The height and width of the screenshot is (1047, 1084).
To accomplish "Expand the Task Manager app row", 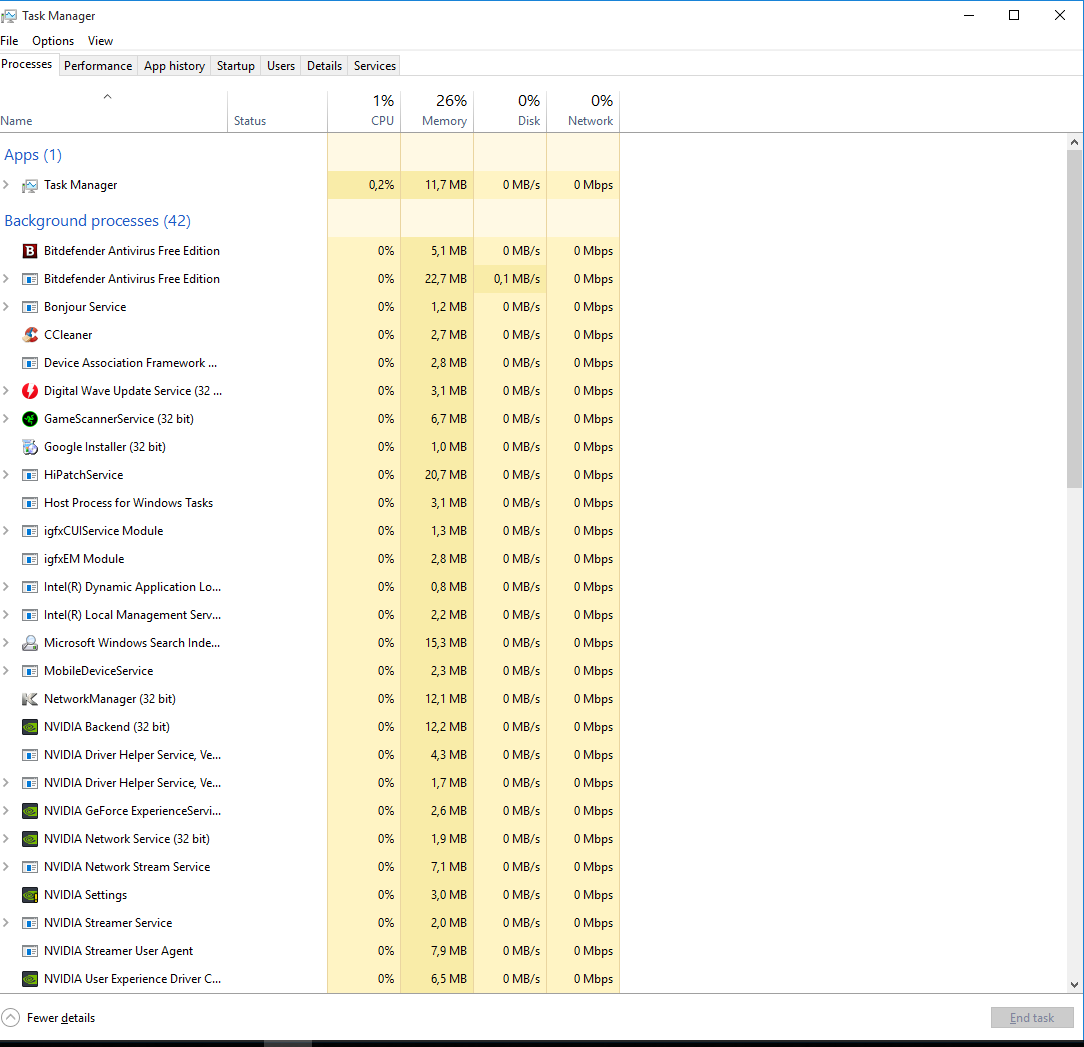I will tap(6, 185).
